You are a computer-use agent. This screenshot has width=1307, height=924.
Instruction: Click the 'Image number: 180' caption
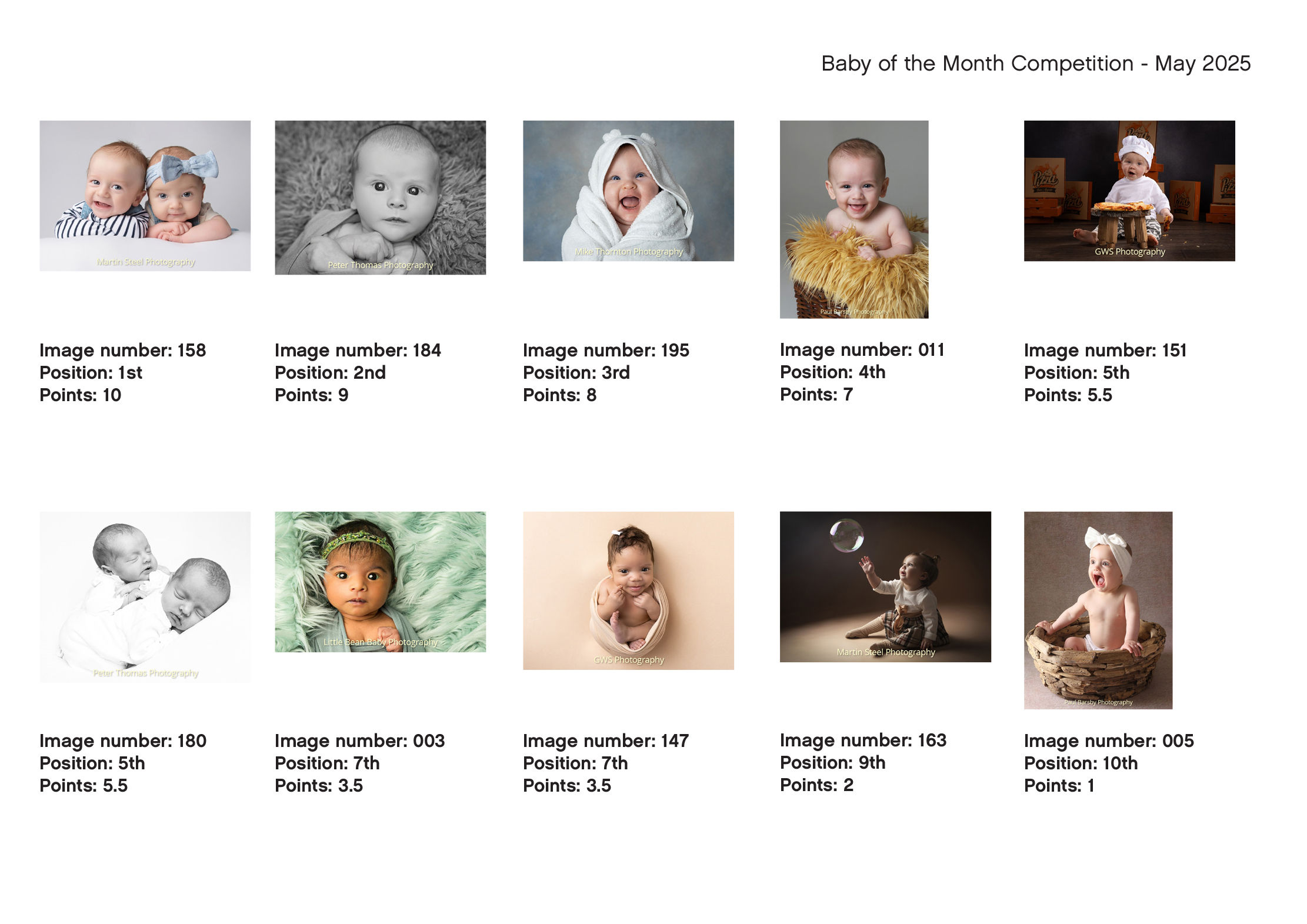122,740
